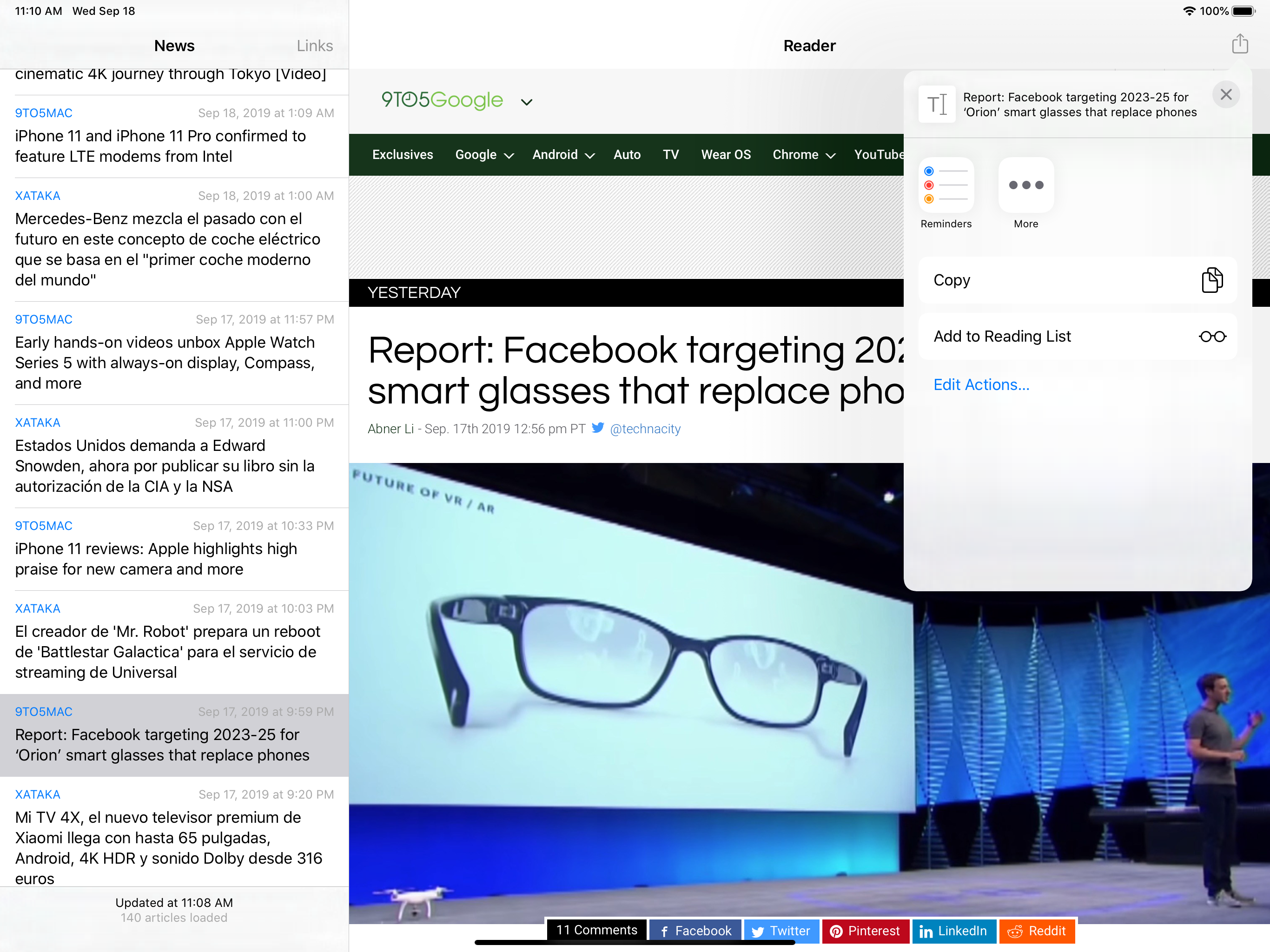Tap the battery status icon
Screen dimensions: 1270x952
[1244, 11]
